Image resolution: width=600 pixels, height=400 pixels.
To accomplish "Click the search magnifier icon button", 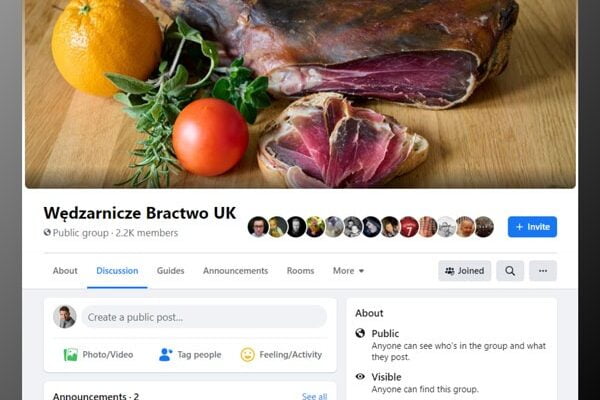I will tap(510, 270).
